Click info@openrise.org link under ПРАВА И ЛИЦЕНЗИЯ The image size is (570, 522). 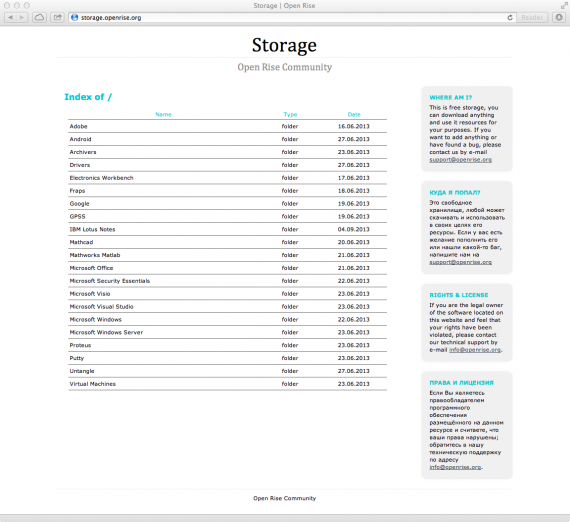[x=455, y=467]
